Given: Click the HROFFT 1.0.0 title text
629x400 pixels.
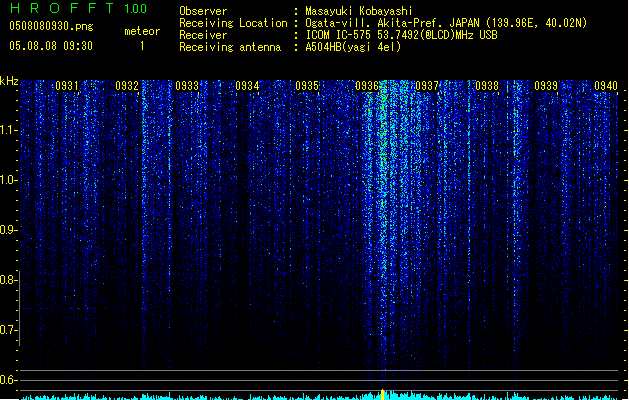Looking at the screenshot, I should 79,8.
